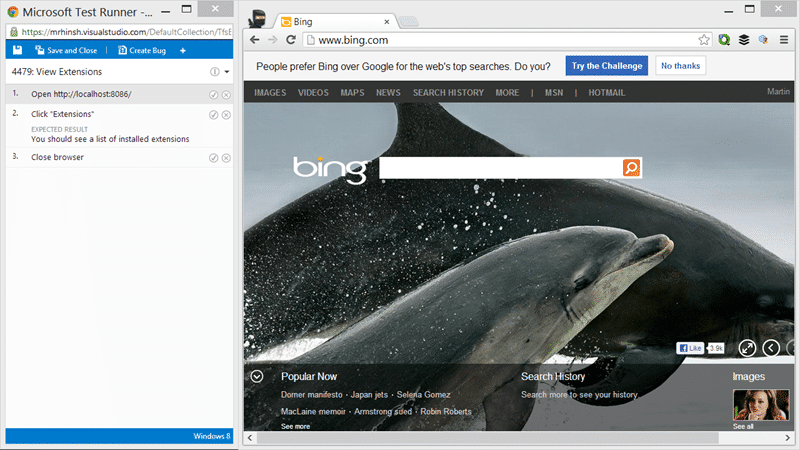Screen dimensions: 800x450
Task: Select step text Open http://localhost:8086/
Action: pyautogui.click(x=81, y=94)
